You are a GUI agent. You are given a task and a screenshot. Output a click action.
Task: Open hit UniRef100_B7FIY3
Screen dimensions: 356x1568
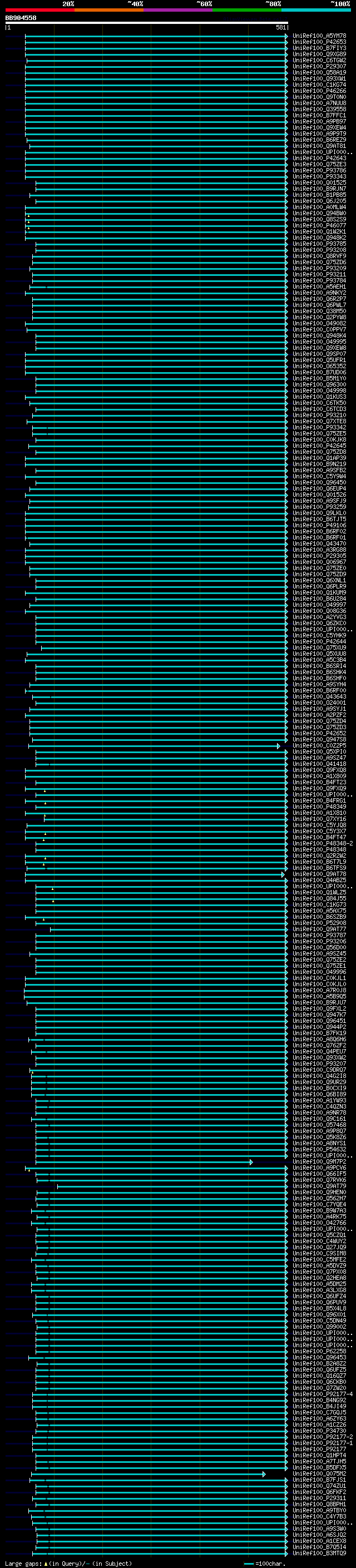(319, 48)
